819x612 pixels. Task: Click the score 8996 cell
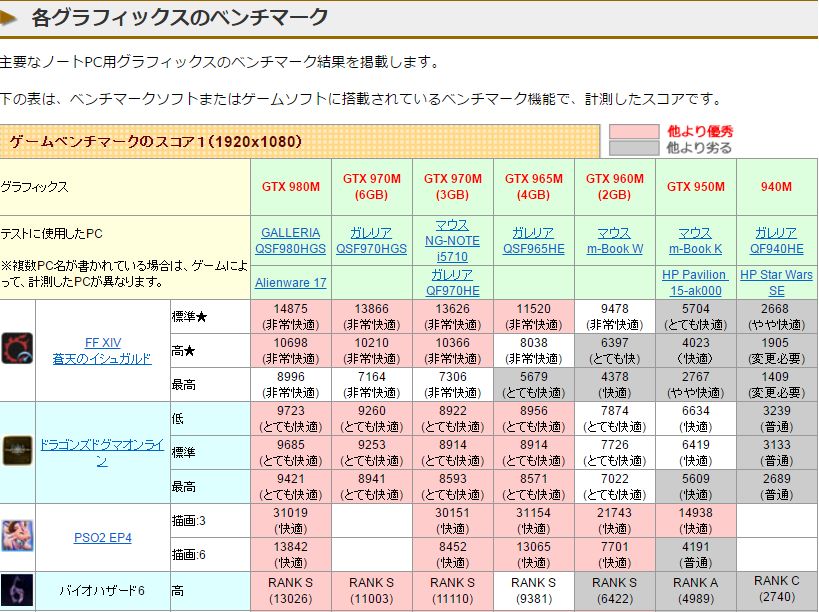coord(291,384)
